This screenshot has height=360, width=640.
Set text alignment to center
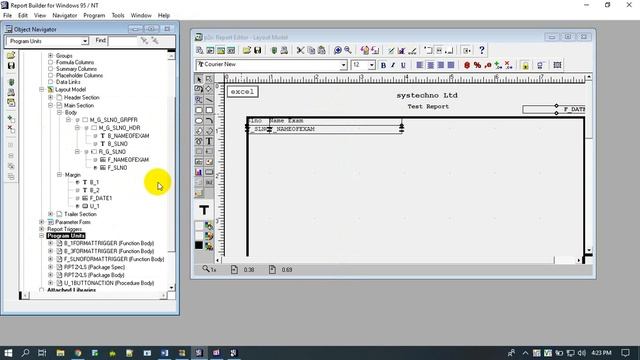point(430,65)
